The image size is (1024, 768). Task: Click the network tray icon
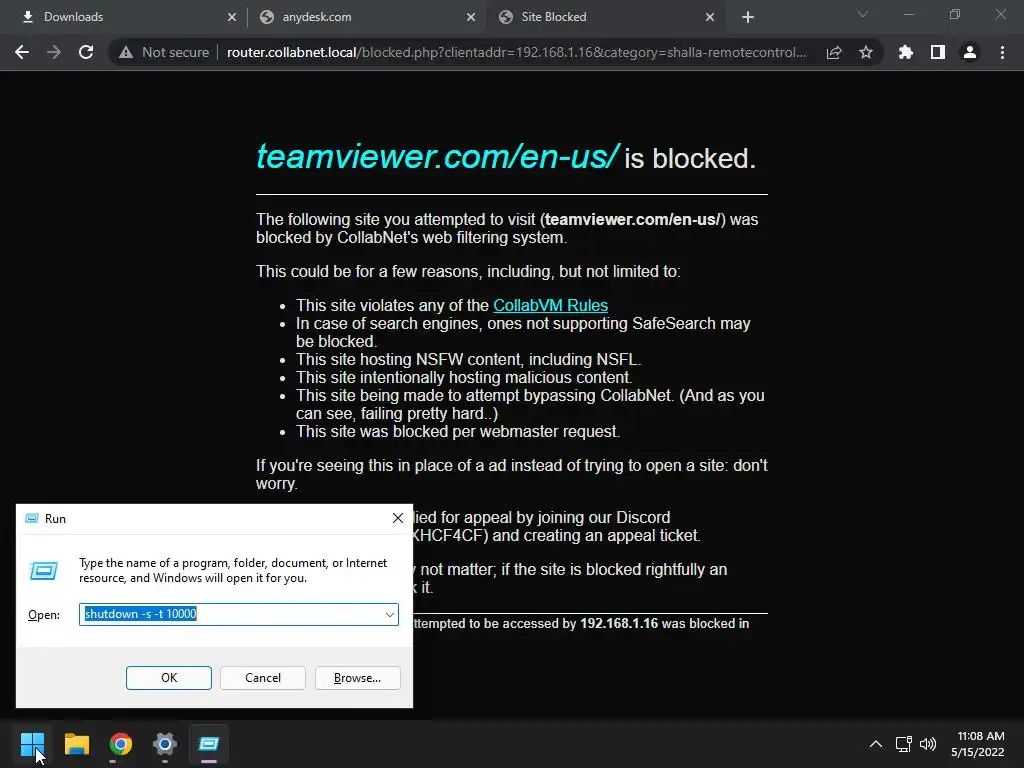coord(904,744)
